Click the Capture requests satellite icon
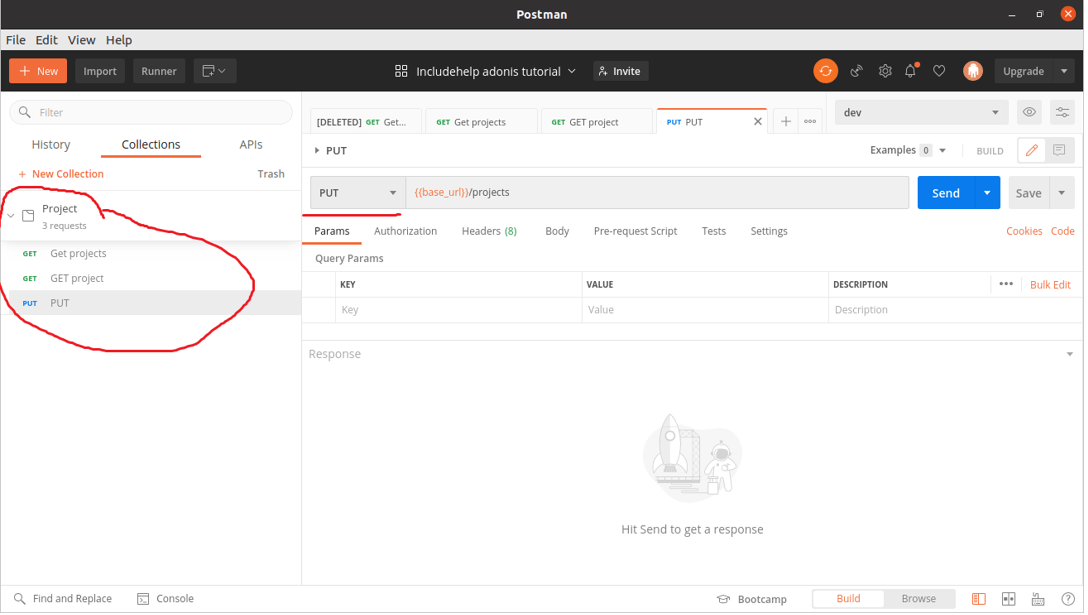Screen dimensions: 1088x615 856,71
